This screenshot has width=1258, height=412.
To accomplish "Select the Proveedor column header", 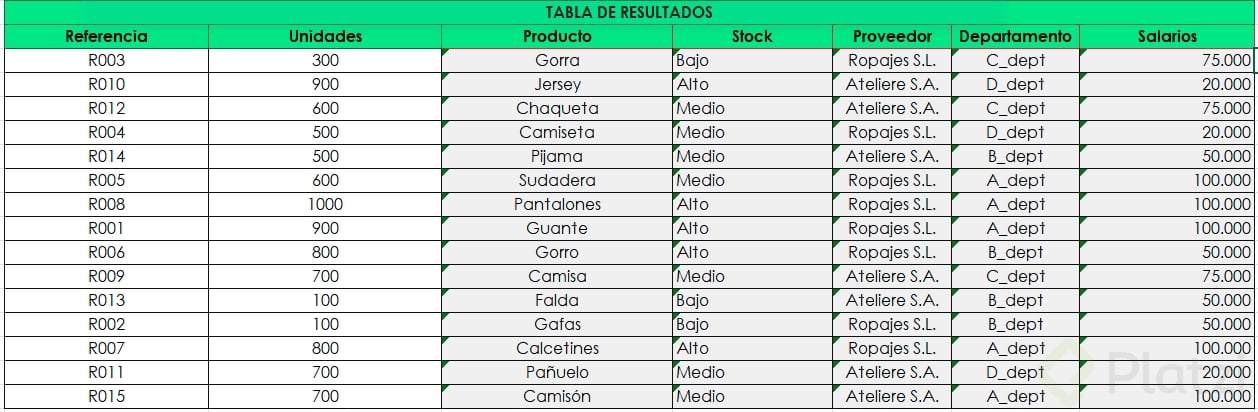I will click(892, 36).
